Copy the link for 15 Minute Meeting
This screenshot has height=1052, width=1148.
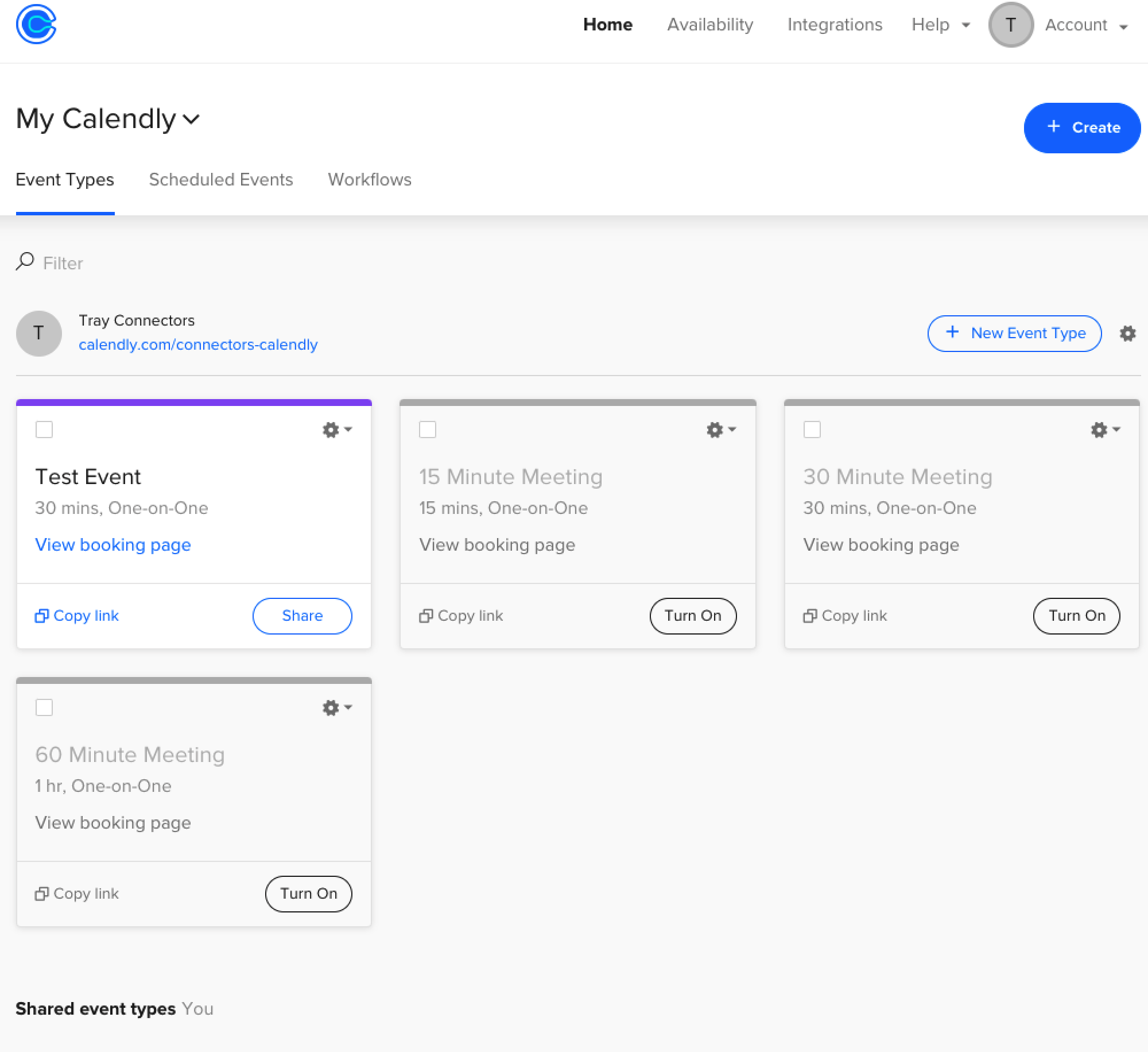(x=461, y=616)
